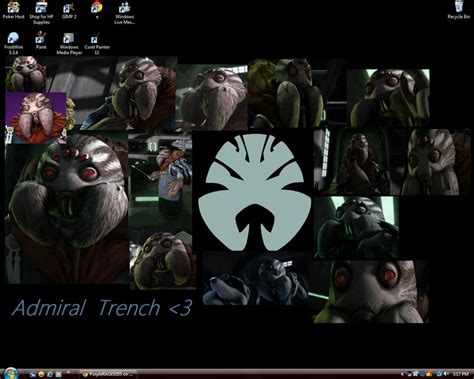474x379 pixels.
Task: Open FrostWire desktop shortcut
Action: point(13,43)
